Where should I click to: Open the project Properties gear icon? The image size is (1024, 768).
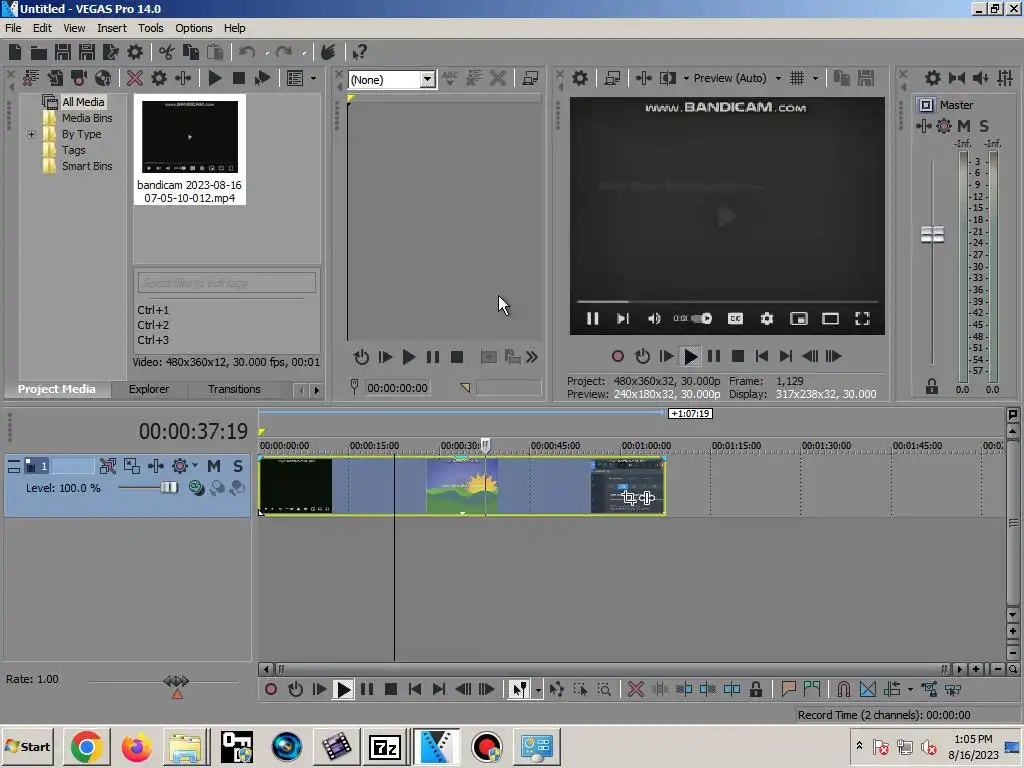point(135,52)
